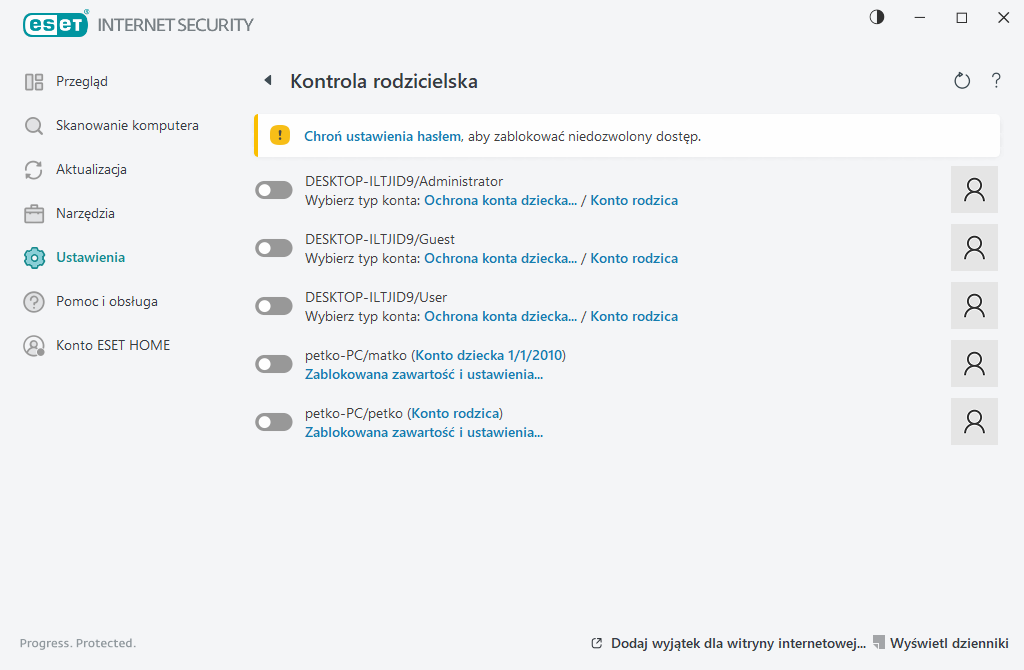Viewport: 1024px width, 670px height.
Task: Toggle dark mode in the title bar
Action: (x=876, y=17)
